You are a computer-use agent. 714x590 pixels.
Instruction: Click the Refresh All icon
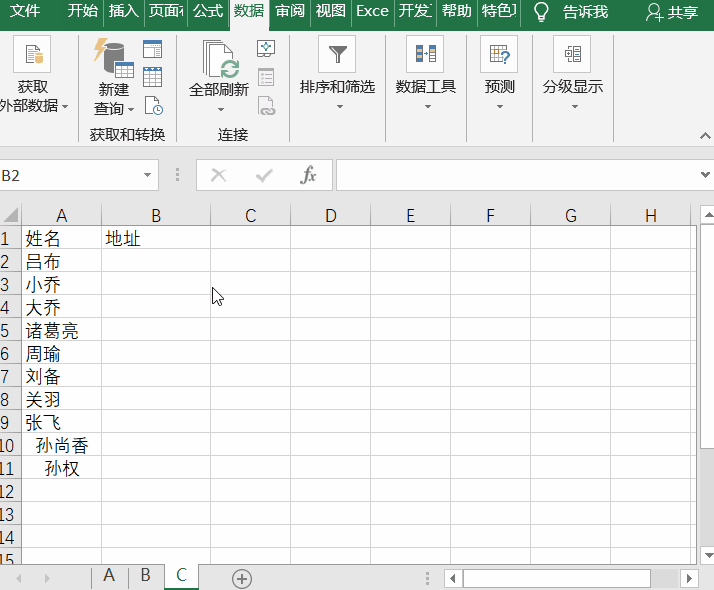pyautogui.click(x=221, y=59)
